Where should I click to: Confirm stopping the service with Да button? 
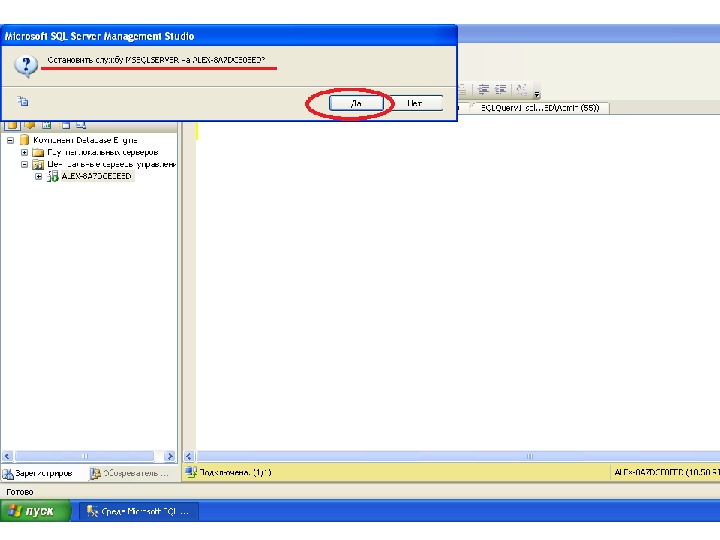tap(356, 103)
